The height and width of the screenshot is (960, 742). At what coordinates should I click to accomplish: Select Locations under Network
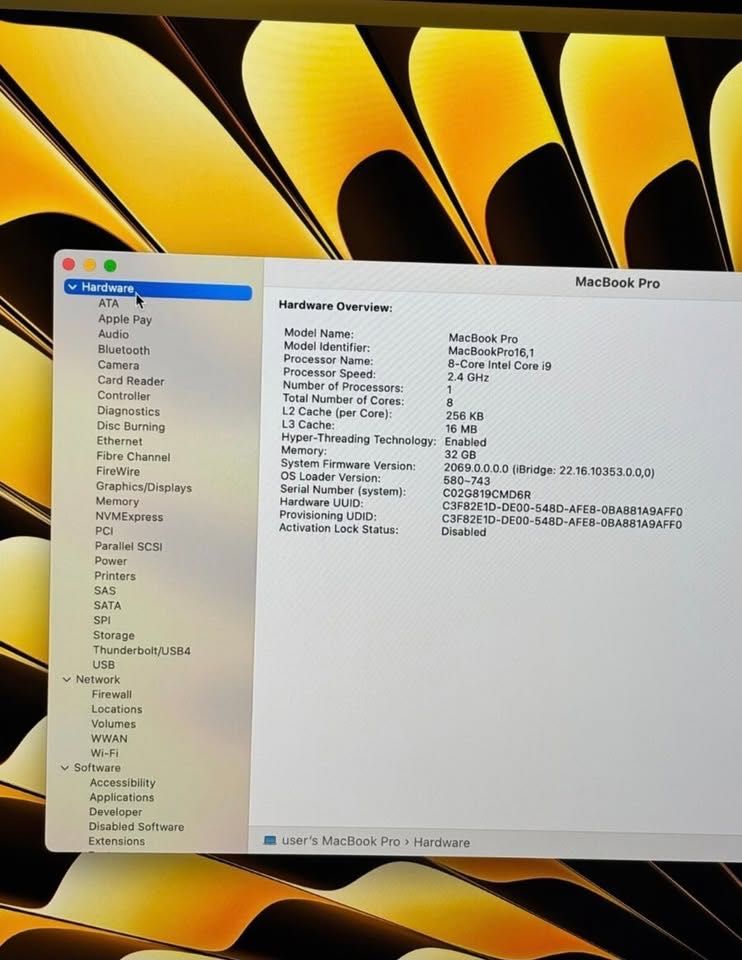click(x=116, y=709)
